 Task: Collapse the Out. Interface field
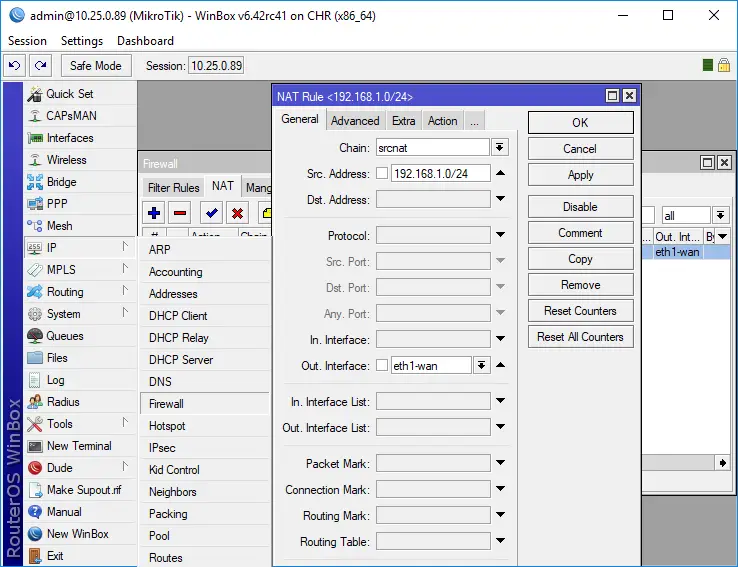pos(500,365)
